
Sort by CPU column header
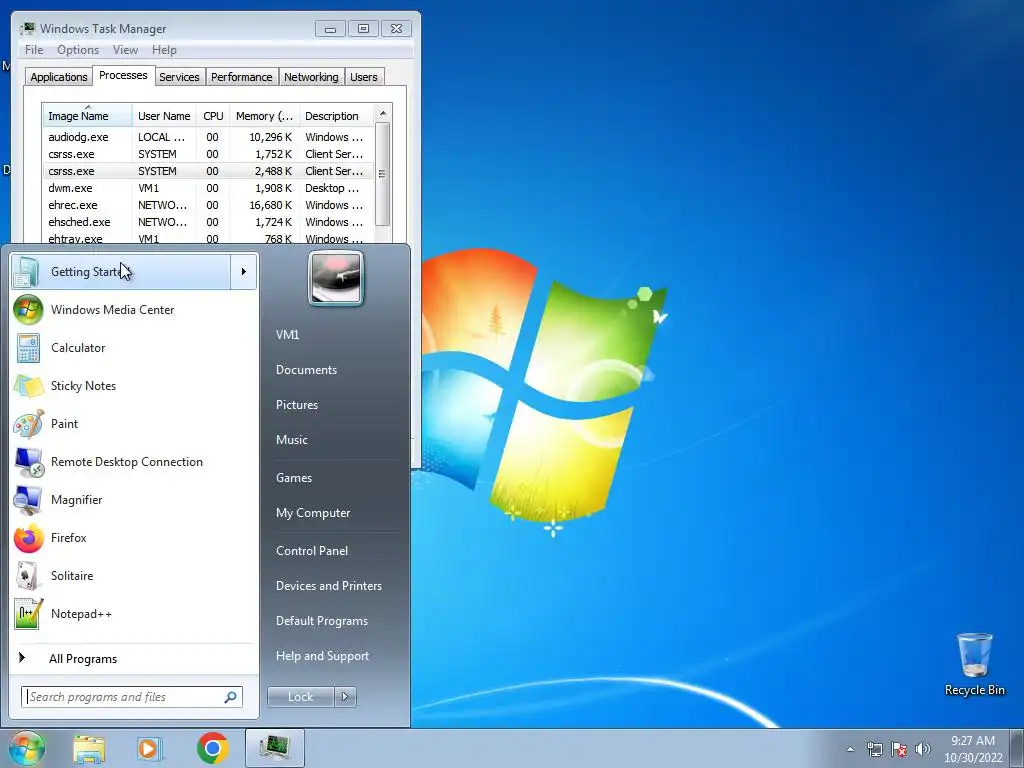pyautogui.click(x=213, y=116)
